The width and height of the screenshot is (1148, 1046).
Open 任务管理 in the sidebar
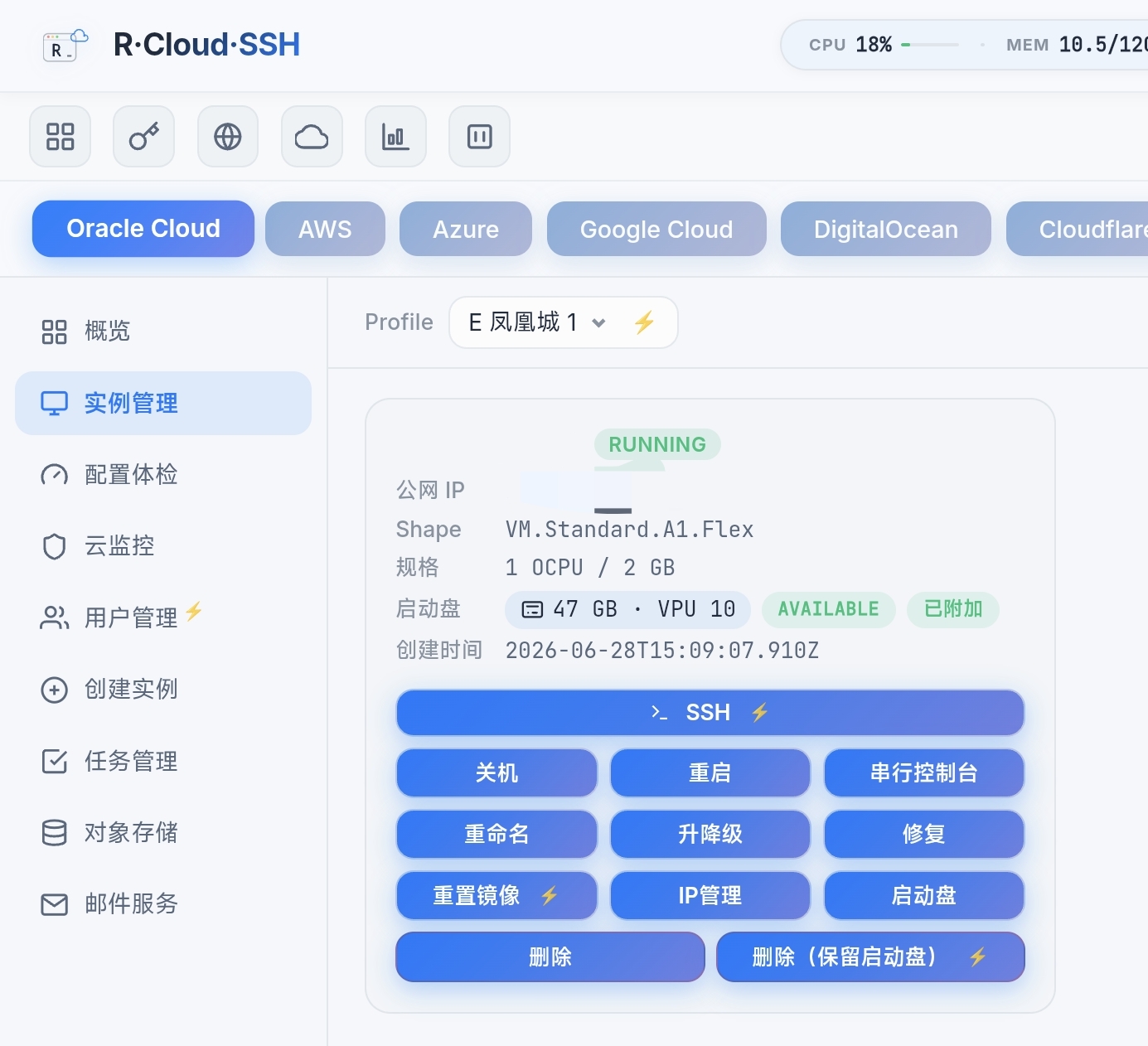[163, 761]
